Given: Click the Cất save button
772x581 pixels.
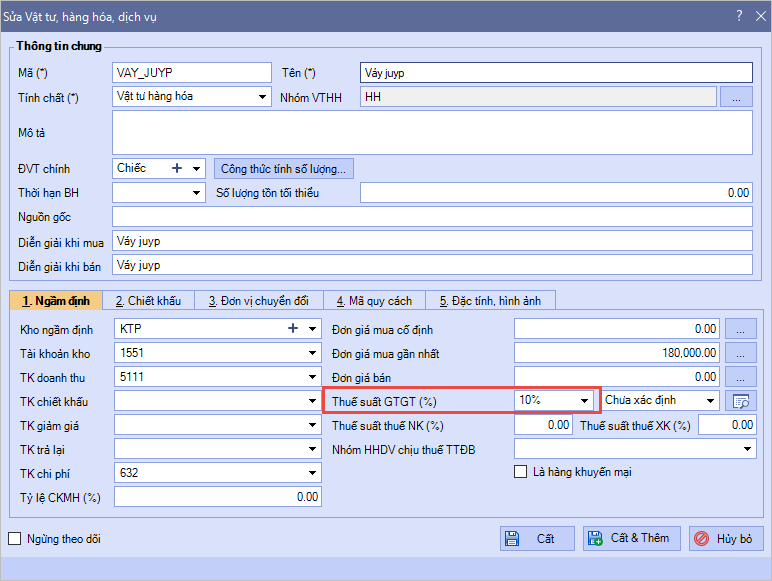Looking at the screenshot, I should (537, 538).
